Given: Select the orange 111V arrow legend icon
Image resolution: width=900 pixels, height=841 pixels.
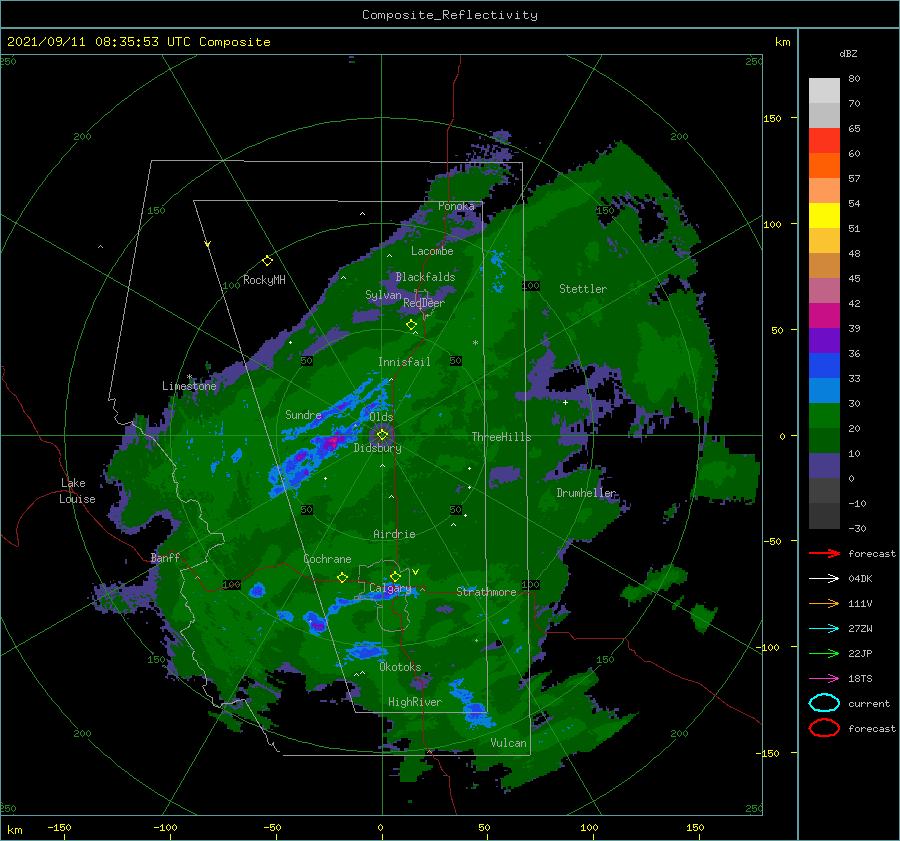Looking at the screenshot, I should click(x=824, y=603).
